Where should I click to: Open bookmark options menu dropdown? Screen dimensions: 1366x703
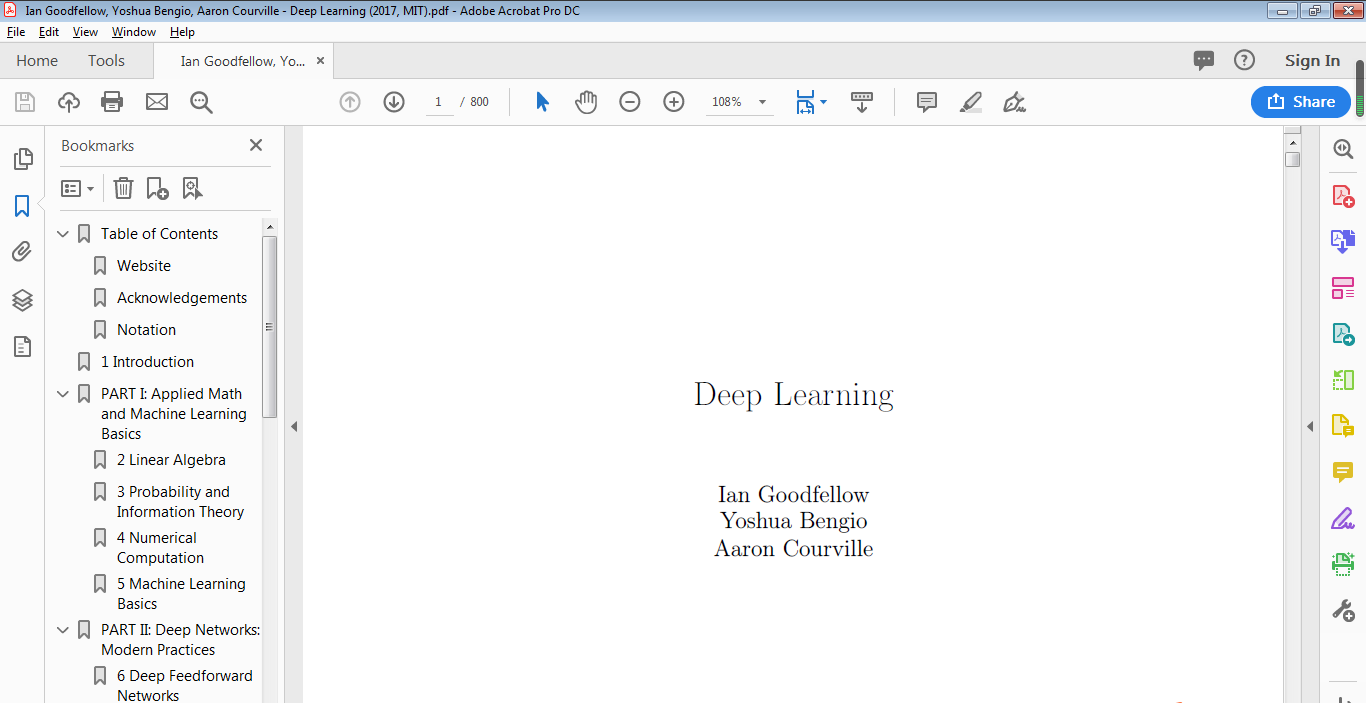pos(78,188)
